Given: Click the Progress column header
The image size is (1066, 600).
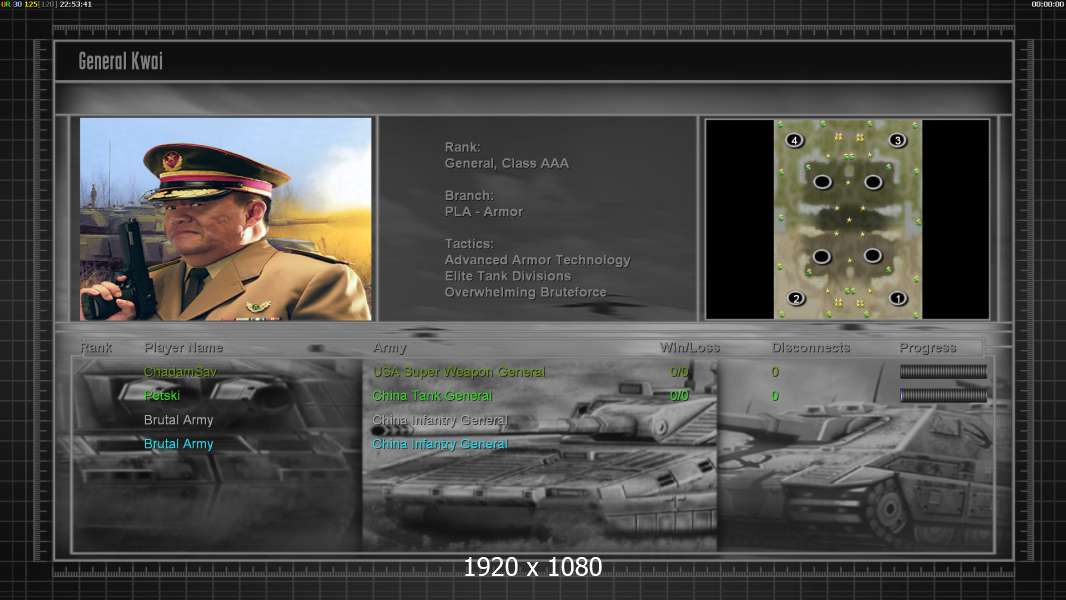Looking at the screenshot, I should (928, 348).
